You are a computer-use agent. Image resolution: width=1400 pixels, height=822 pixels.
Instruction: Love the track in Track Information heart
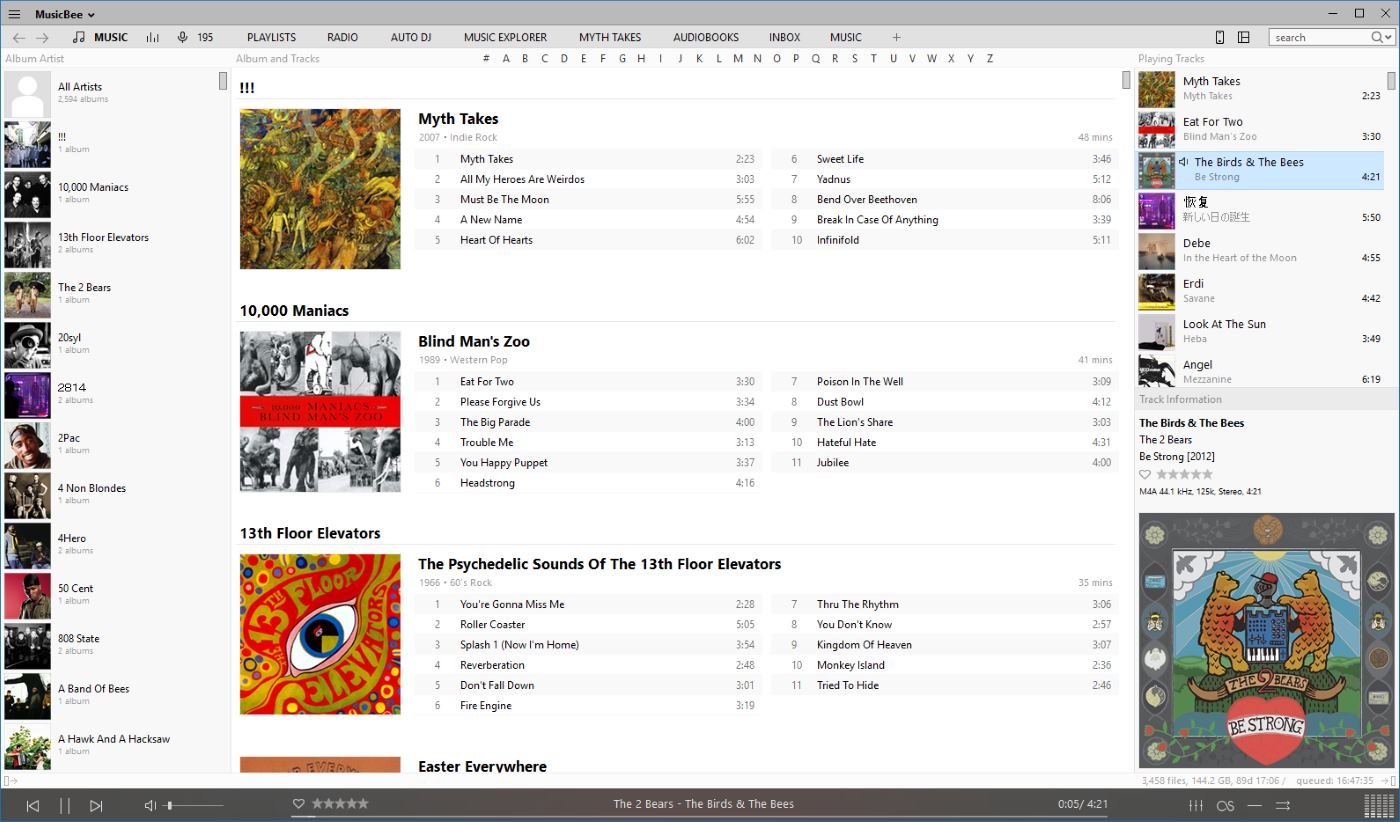tap(1145, 474)
